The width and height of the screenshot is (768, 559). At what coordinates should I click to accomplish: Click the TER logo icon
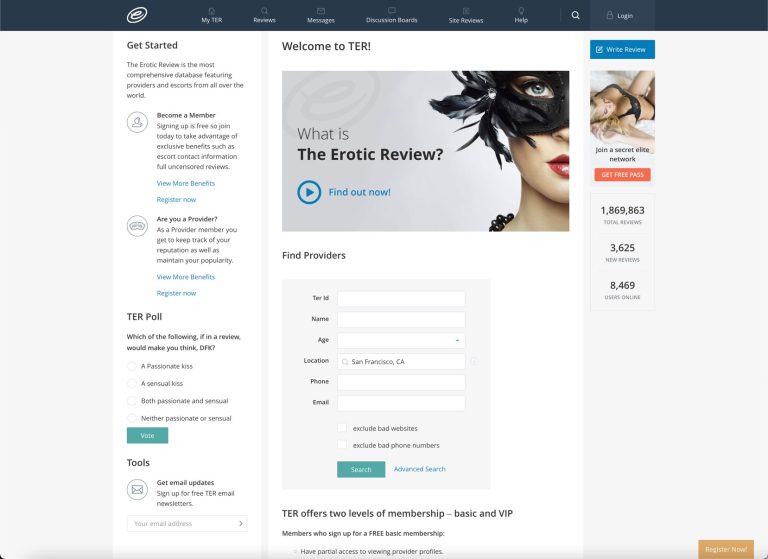(137, 15)
